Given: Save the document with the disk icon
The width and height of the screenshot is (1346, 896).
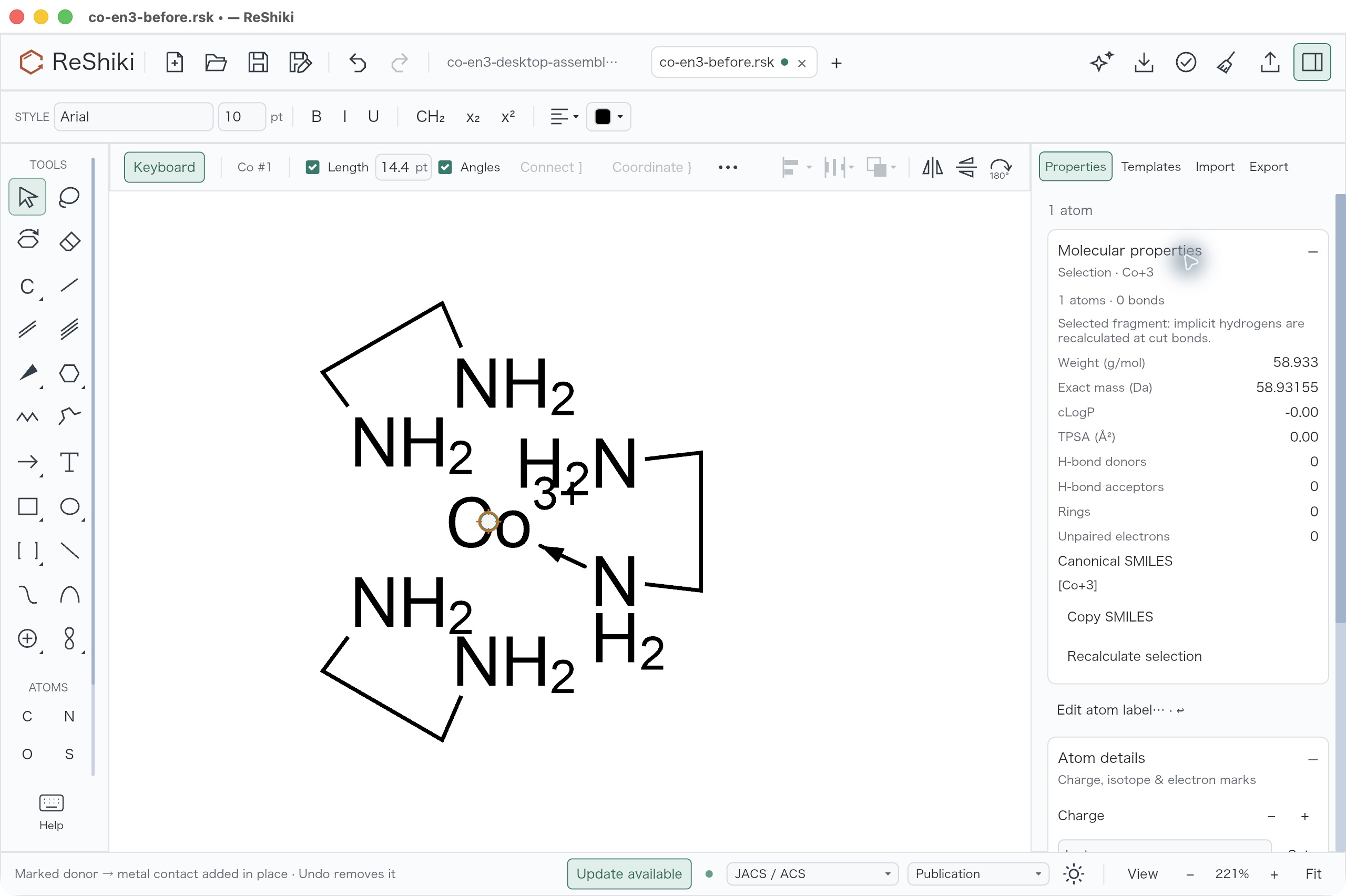Looking at the screenshot, I should (258, 62).
